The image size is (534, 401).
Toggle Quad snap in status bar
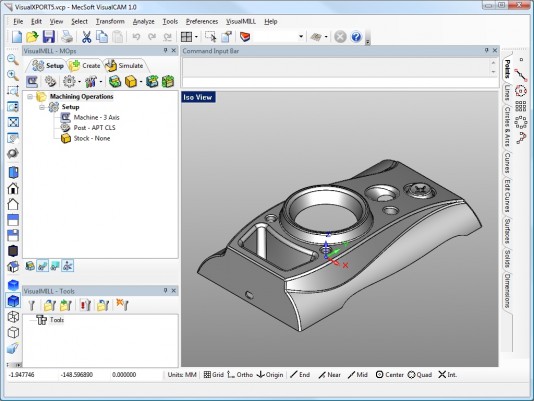[x=420, y=375]
